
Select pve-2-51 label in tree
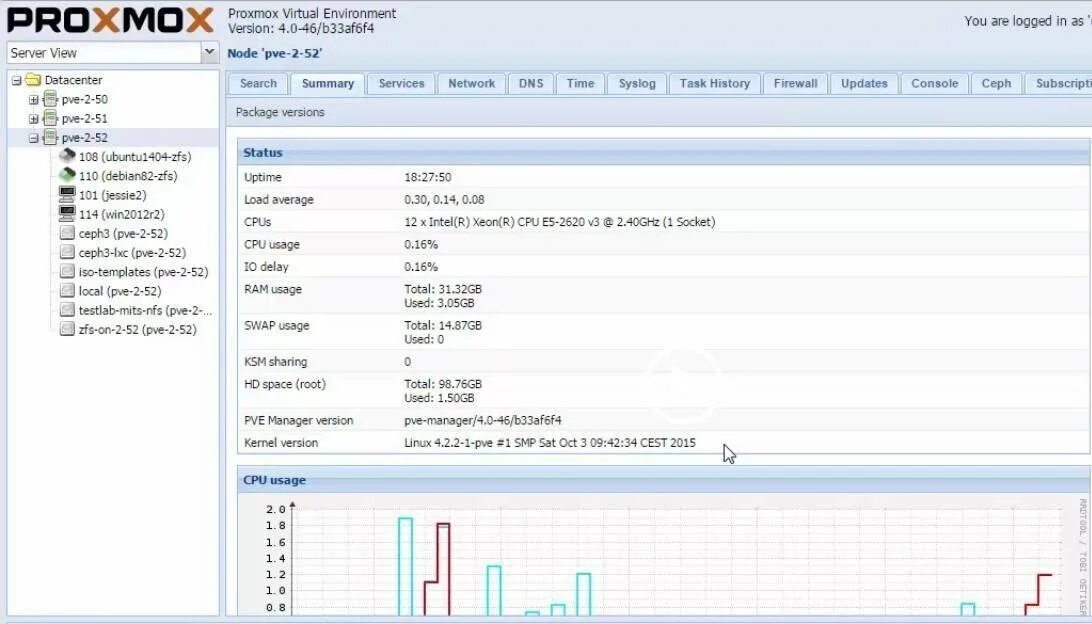coord(84,118)
